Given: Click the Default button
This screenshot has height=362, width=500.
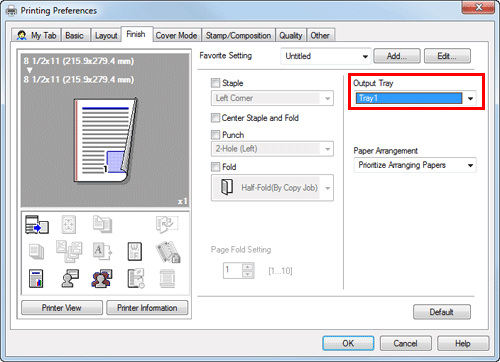Looking at the screenshot, I should pyautogui.click(x=442, y=312).
